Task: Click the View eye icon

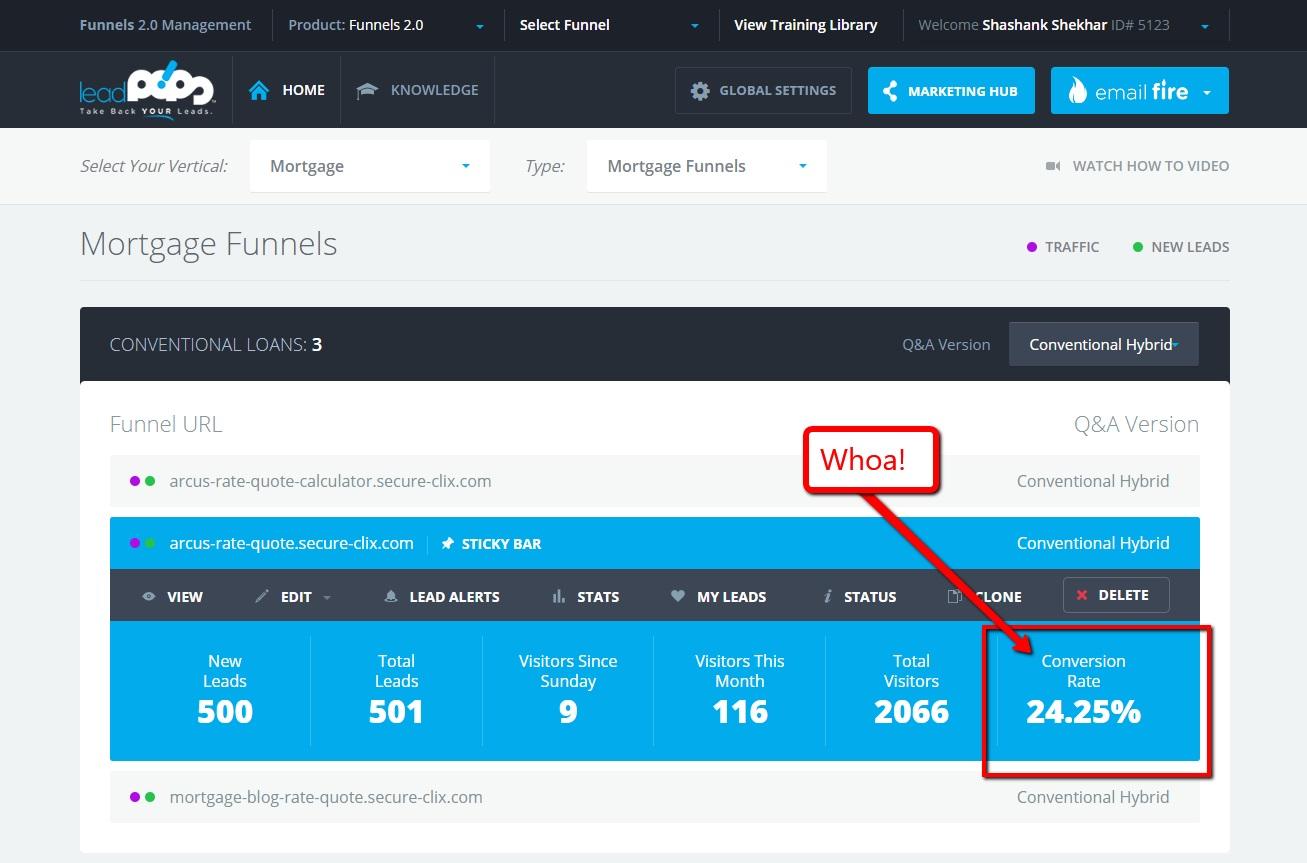Action: (149, 596)
